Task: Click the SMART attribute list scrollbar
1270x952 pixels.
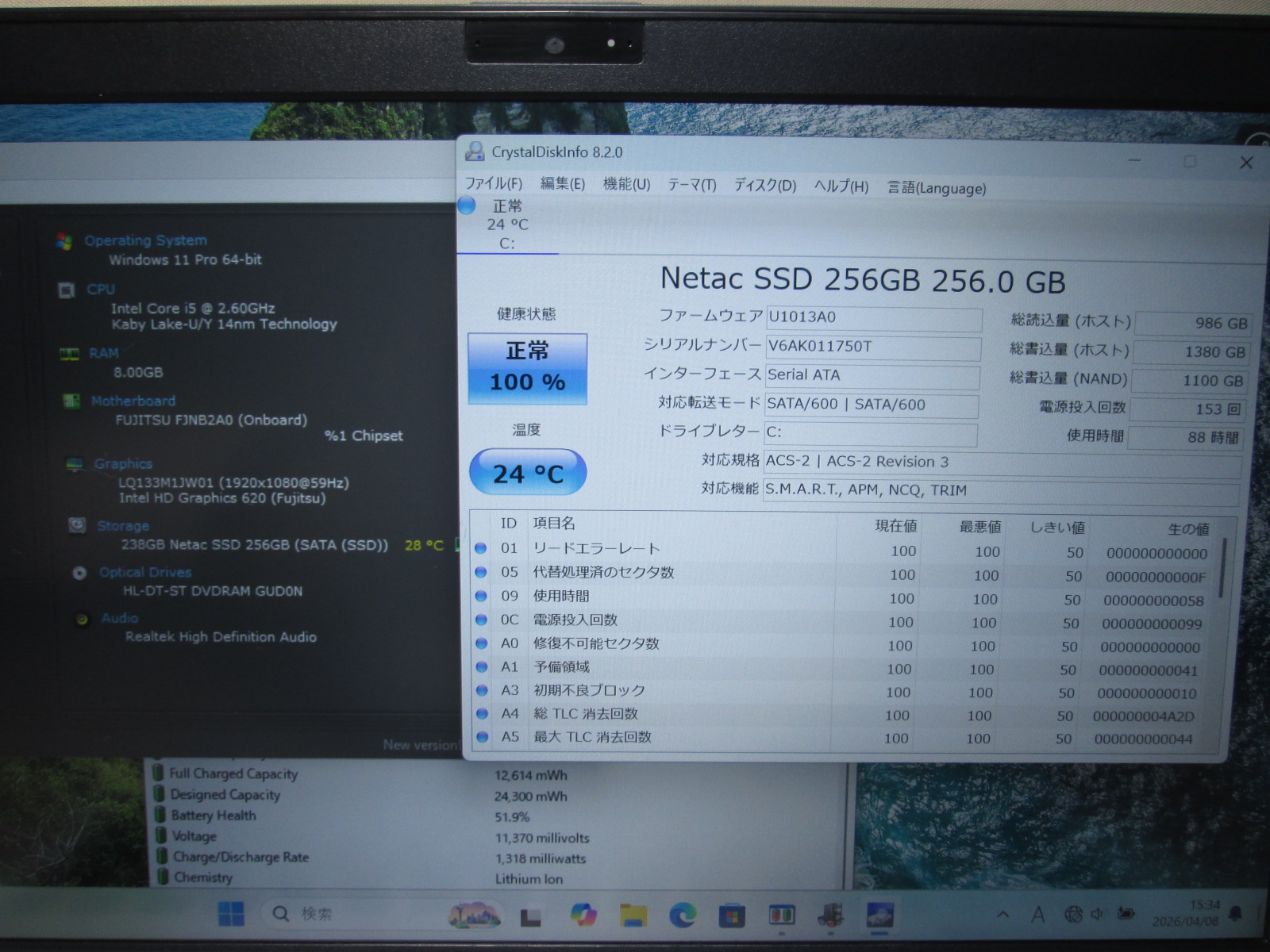Action: (1223, 567)
